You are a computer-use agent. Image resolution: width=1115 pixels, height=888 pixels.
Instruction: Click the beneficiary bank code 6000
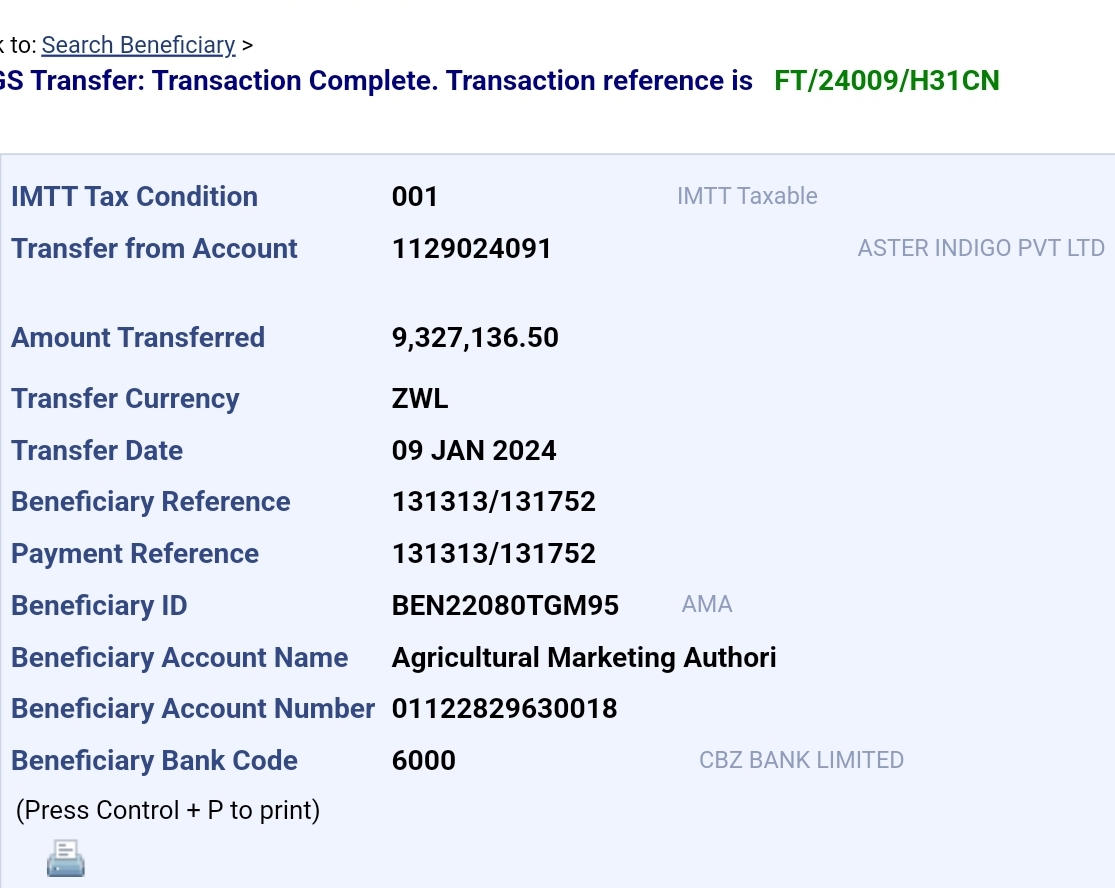point(424,761)
